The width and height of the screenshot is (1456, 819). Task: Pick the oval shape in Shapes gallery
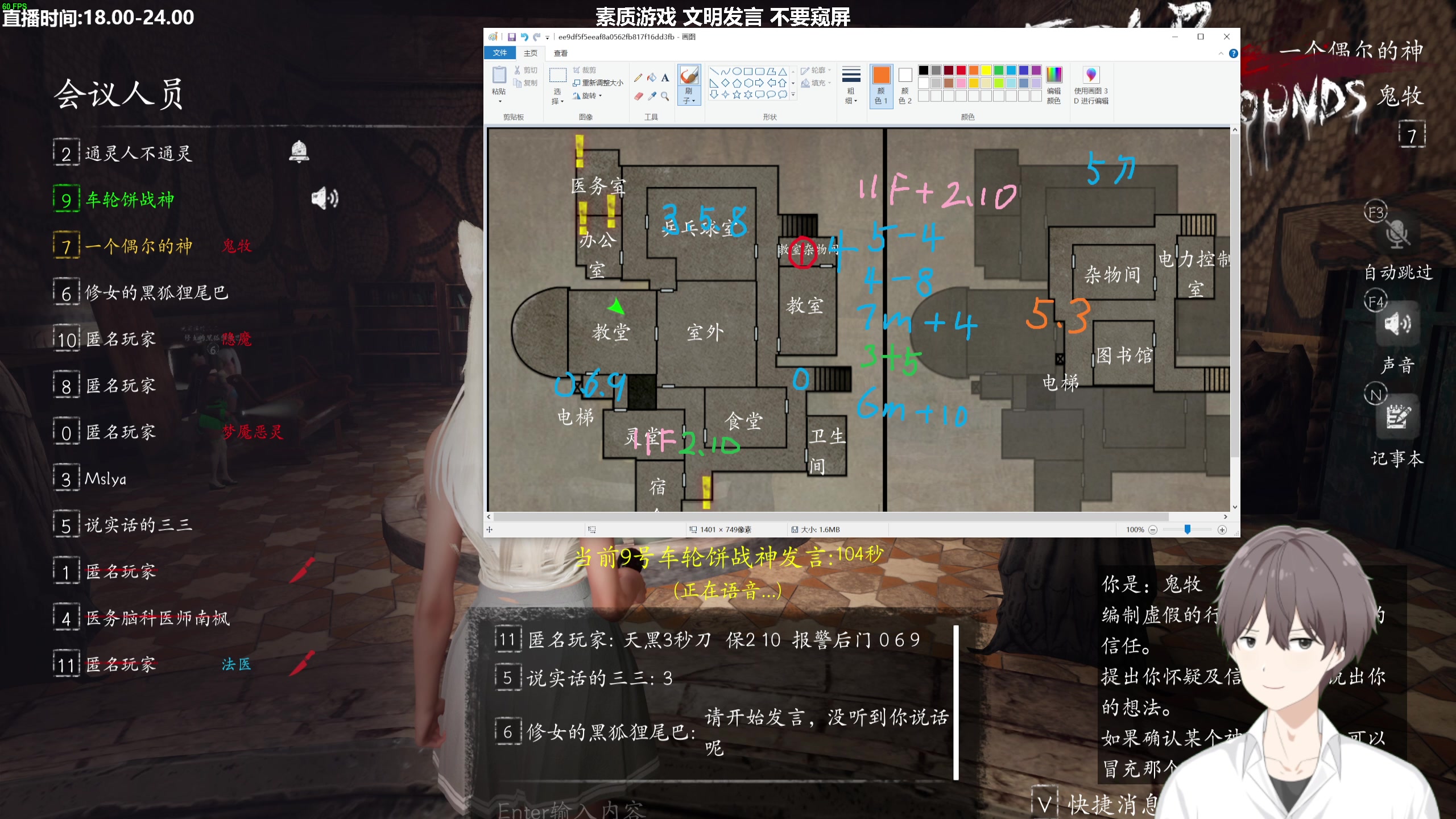(737, 71)
